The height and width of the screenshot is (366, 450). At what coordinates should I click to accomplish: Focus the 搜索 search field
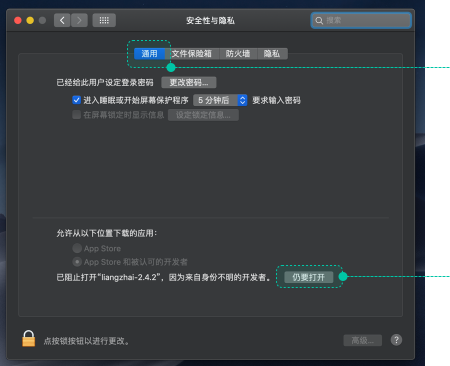tap(361, 20)
